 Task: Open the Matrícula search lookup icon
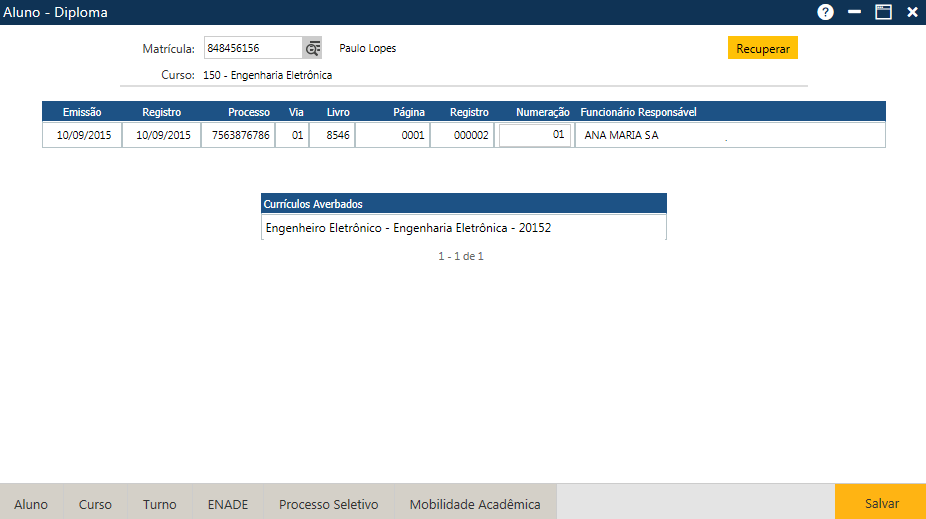(x=314, y=48)
